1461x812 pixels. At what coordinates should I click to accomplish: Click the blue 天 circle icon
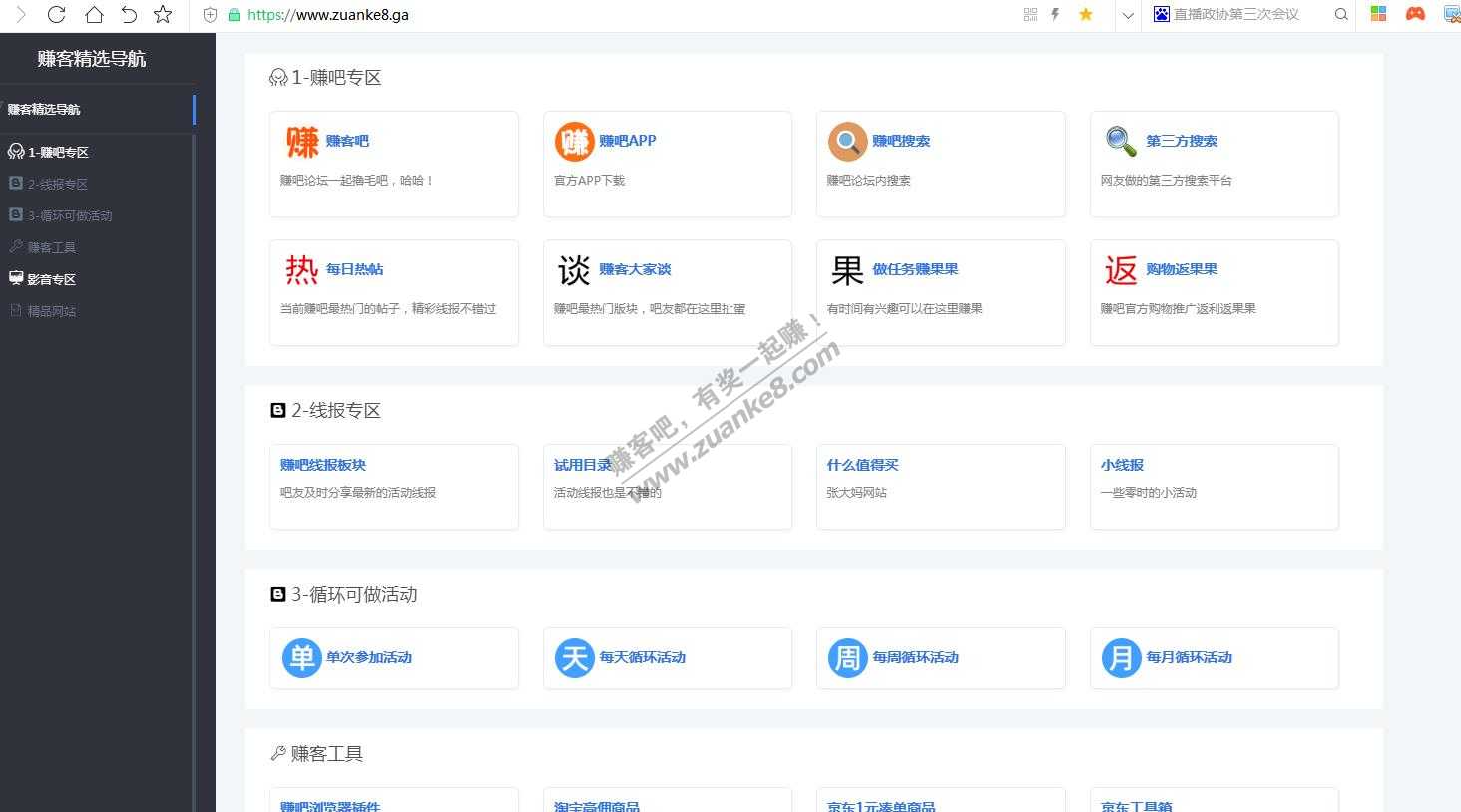574,658
